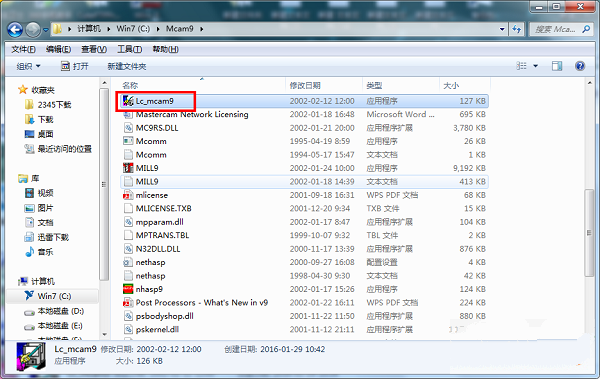Open the 文件(F) menu

point(23,49)
